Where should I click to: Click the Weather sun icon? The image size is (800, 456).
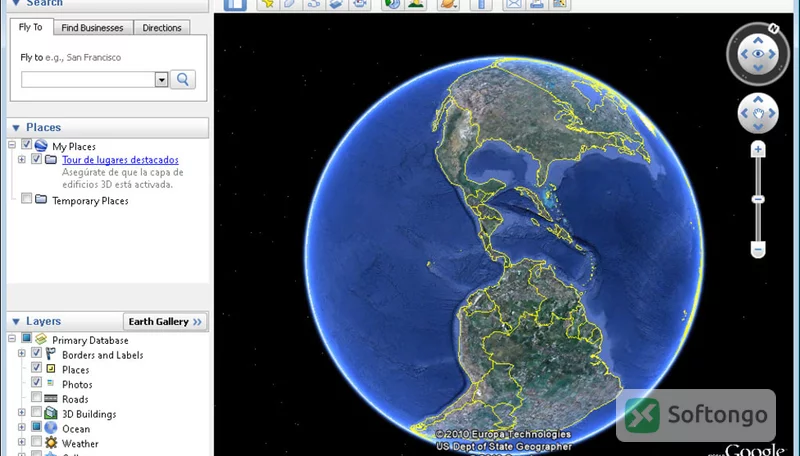coord(51,442)
